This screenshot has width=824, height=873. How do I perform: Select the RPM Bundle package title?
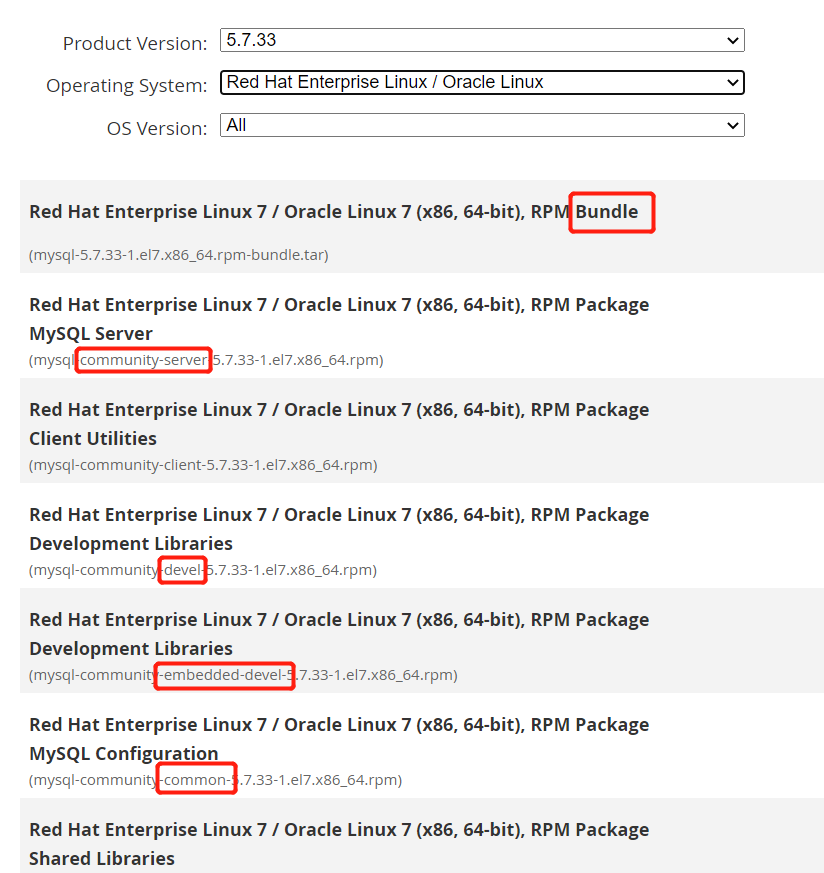coord(333,212)
